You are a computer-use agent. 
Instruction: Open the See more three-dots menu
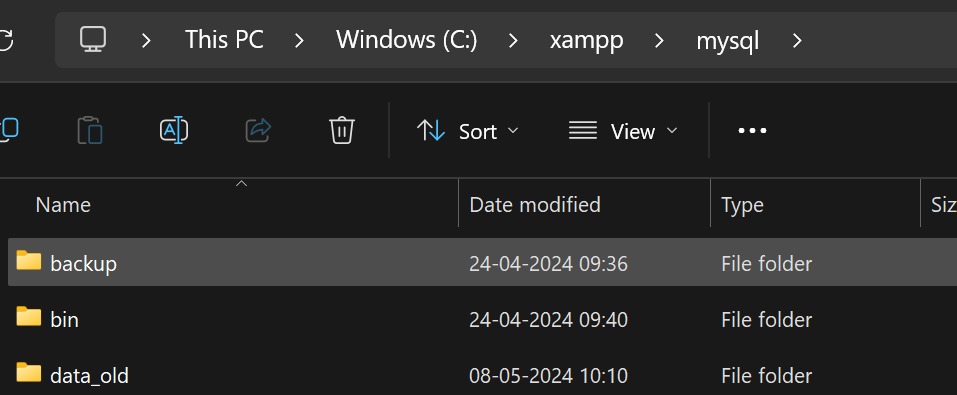click(x=752, y=131)
